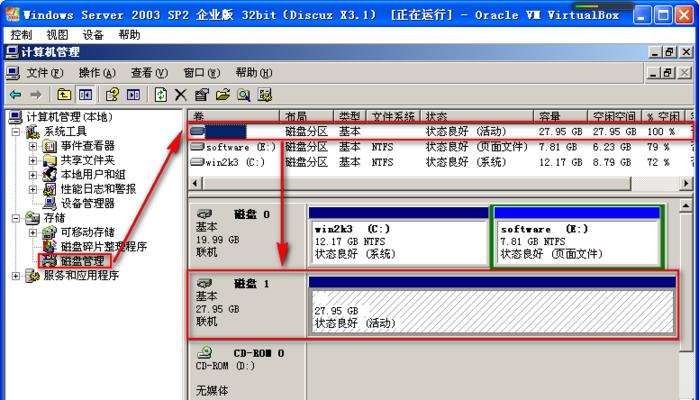Screen dimensions: 699x400
Task: Sort by the 容量 column header
Action: pos(560,116)
